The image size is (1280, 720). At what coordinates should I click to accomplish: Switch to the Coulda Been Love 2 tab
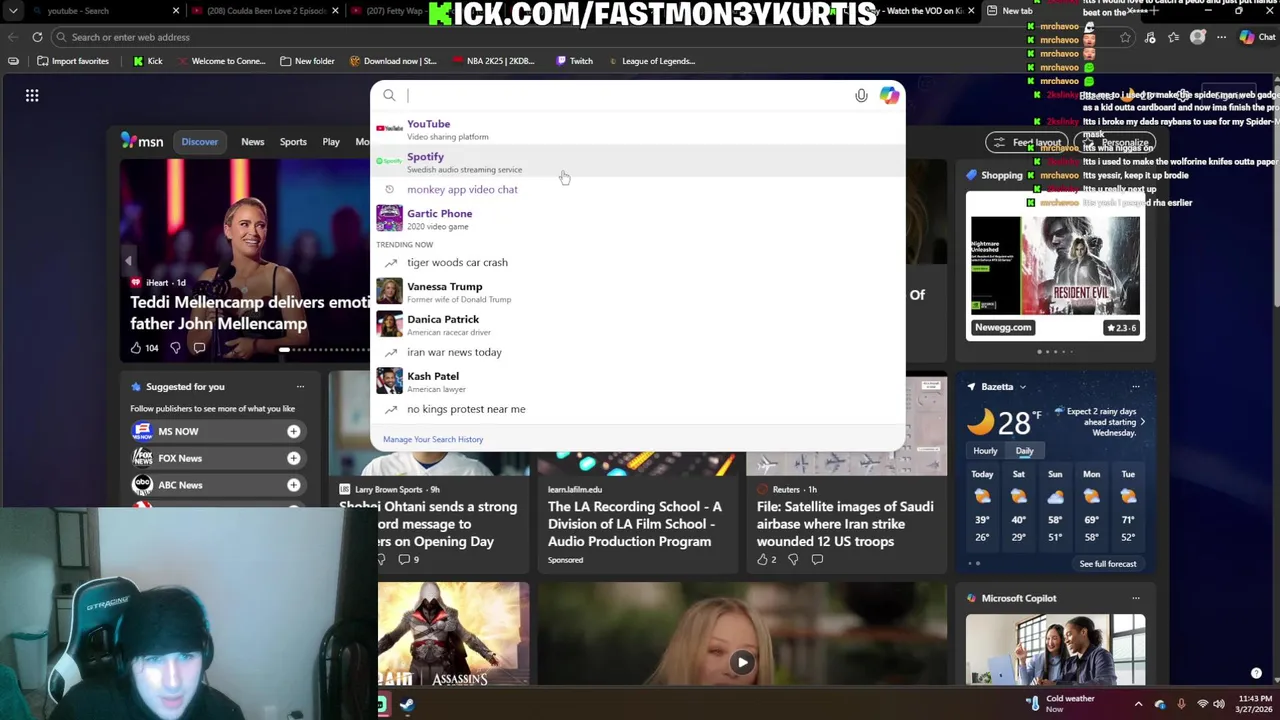[x=265, y=11]
